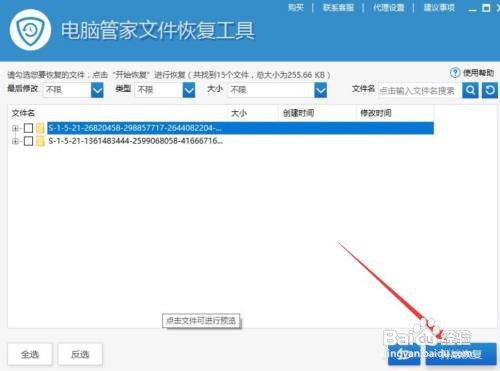Screen dimensions: 500x371
Task: Minimize the file recovery window
Action: click(472, 9)
